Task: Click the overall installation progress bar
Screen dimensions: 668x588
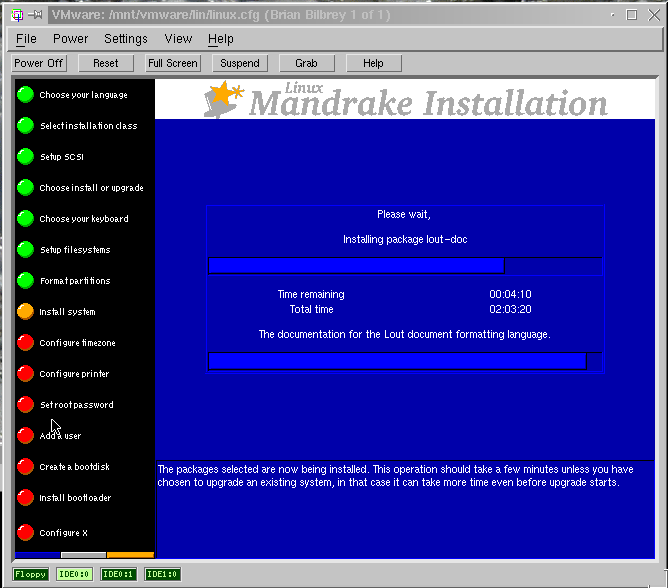Action: coord(405,361)
